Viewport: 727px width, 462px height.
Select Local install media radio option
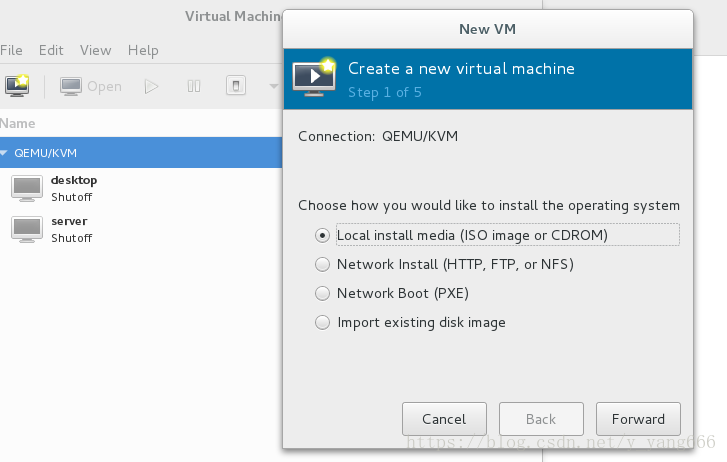[322, 235]
